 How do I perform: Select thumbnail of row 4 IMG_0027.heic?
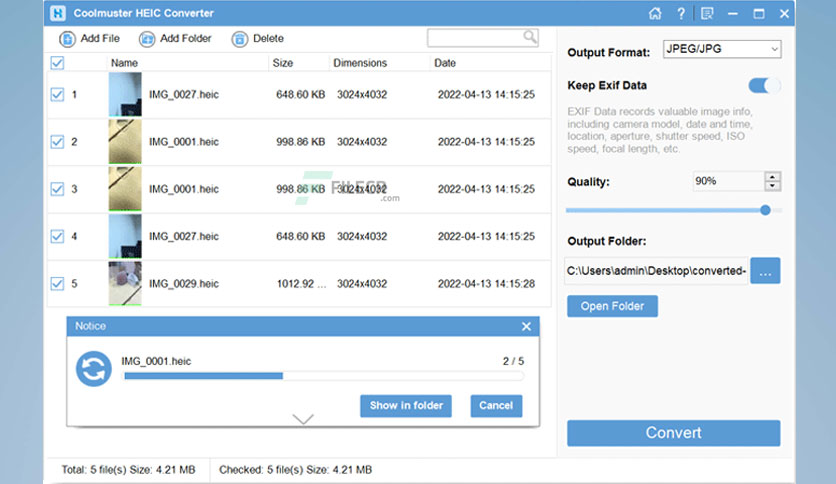125,236
